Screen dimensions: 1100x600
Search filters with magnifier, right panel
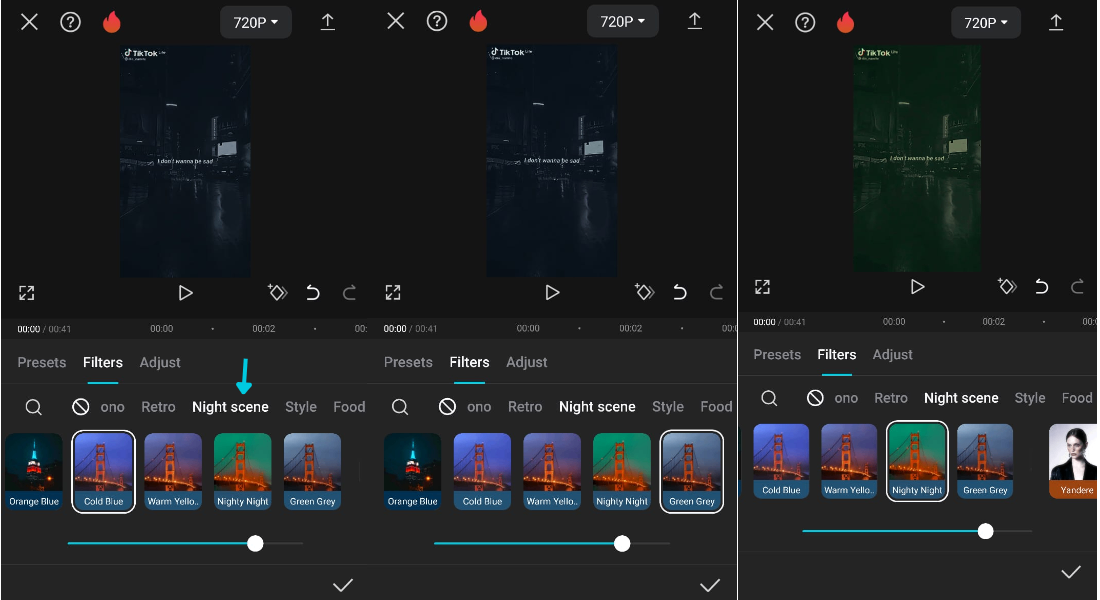point(769,399)
